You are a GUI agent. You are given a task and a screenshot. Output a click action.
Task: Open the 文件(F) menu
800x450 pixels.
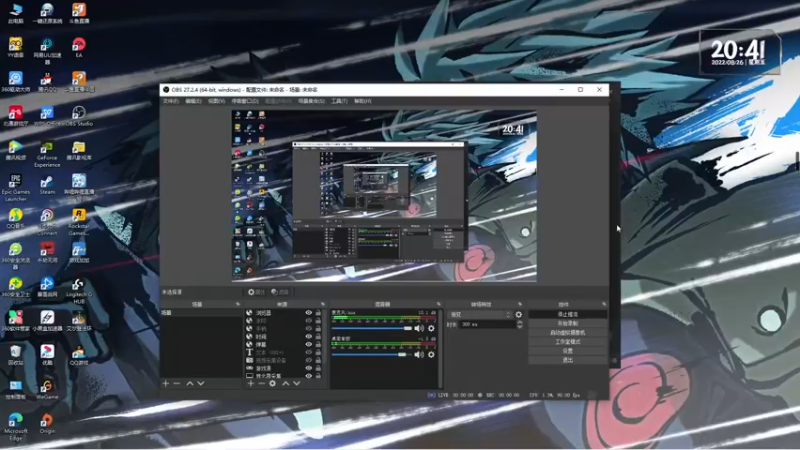click(x=170, y=101)
